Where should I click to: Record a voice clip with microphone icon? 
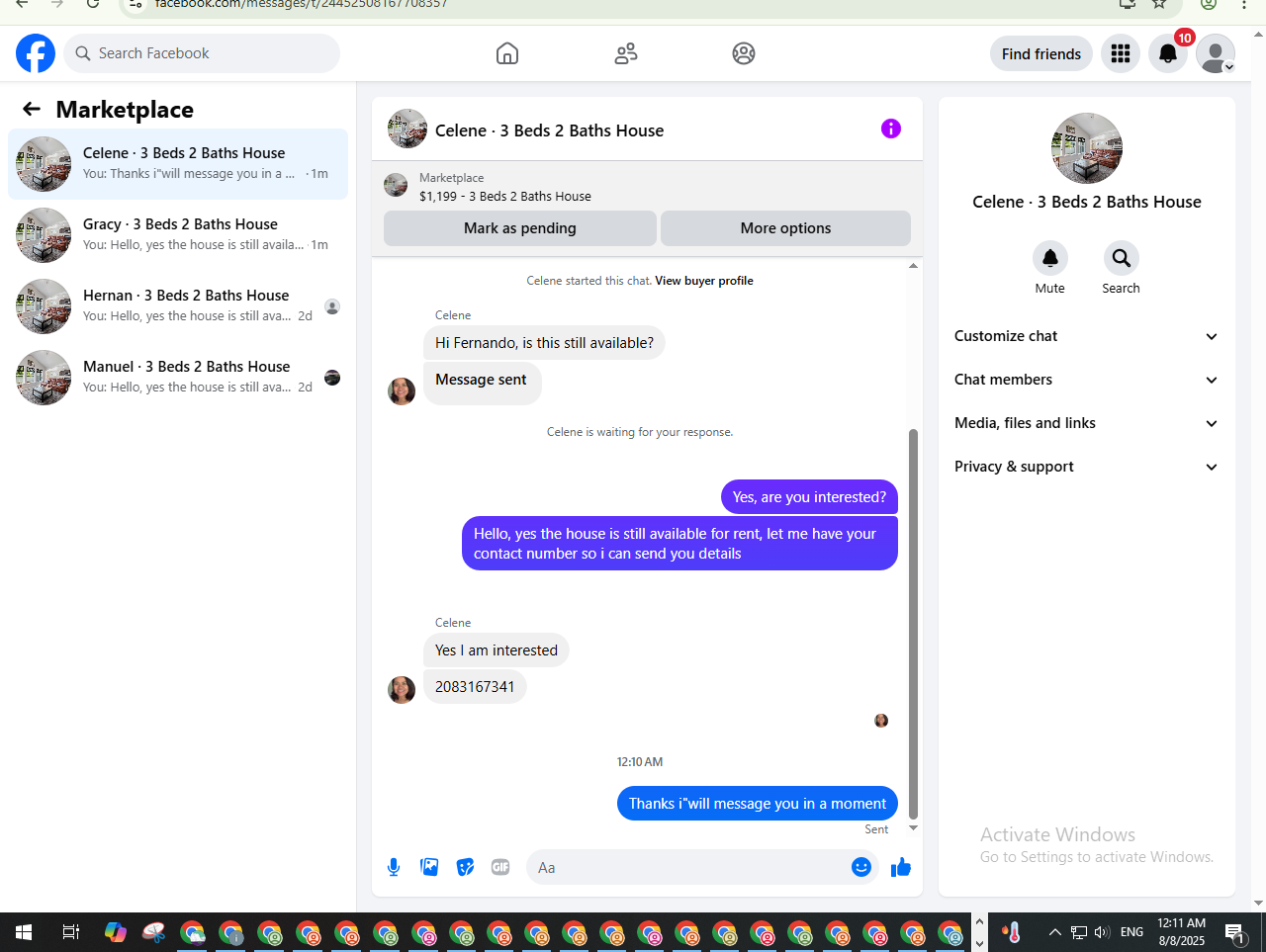(x=394, y=867)
